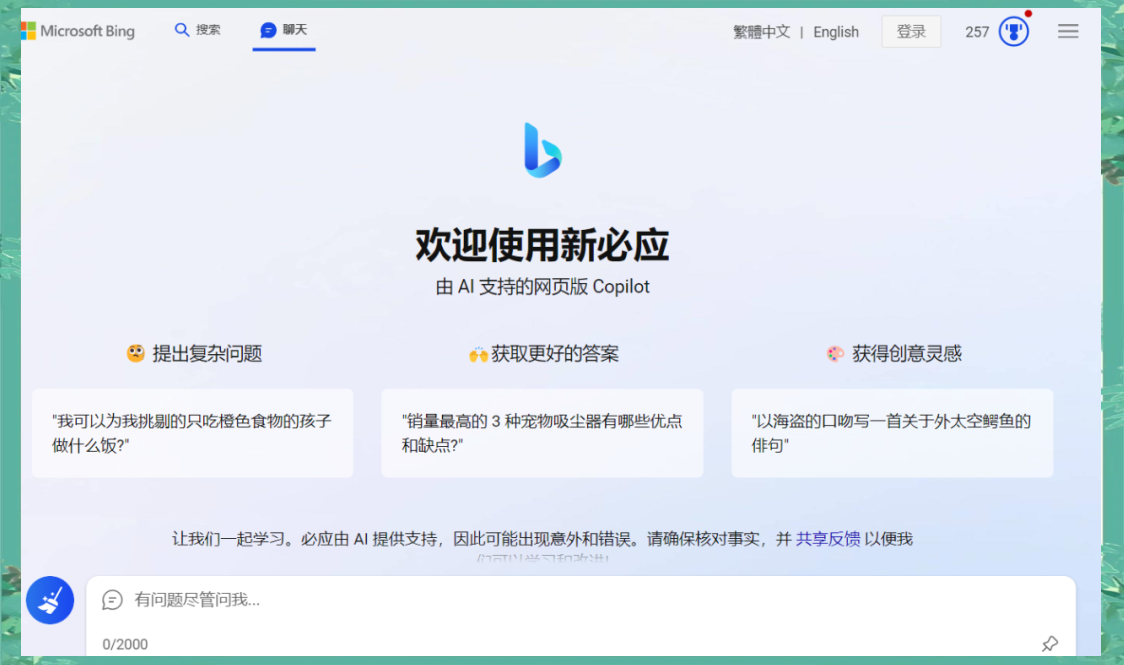Image resolution: width=1124 pixels, height=665 pixels.
Task: Click the 获得创意灵感 heading
Action: pyautogui.click(x=907, y=353)
